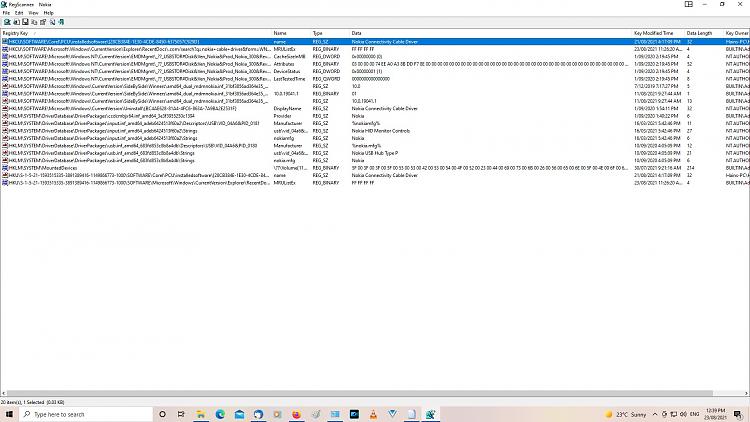Open the volume control tray icon
The width and height of the screenshot is (750, 422).
pyautogui.click(x=684, y=414)
